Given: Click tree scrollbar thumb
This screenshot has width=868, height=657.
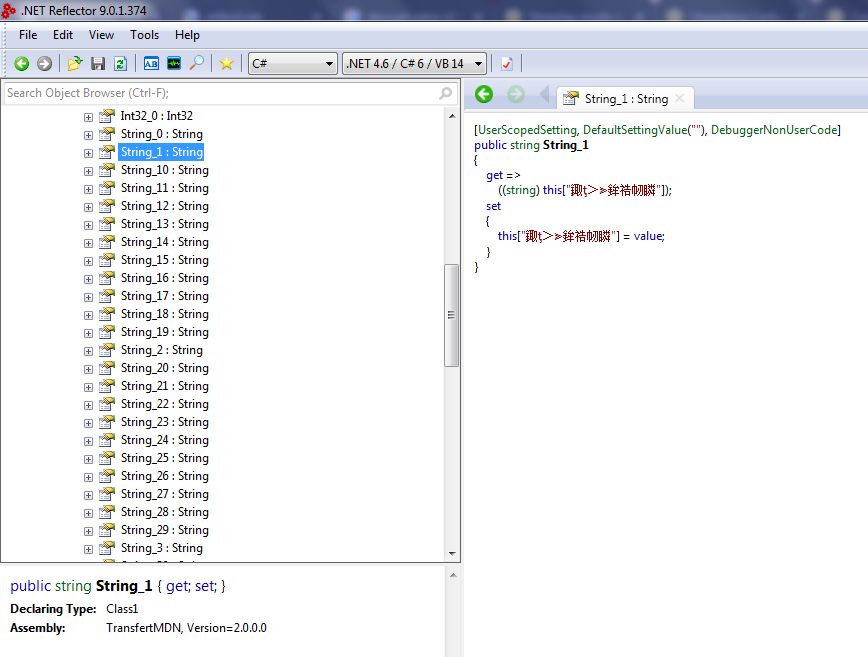Looking at the screenshot, I should (452, 315).
